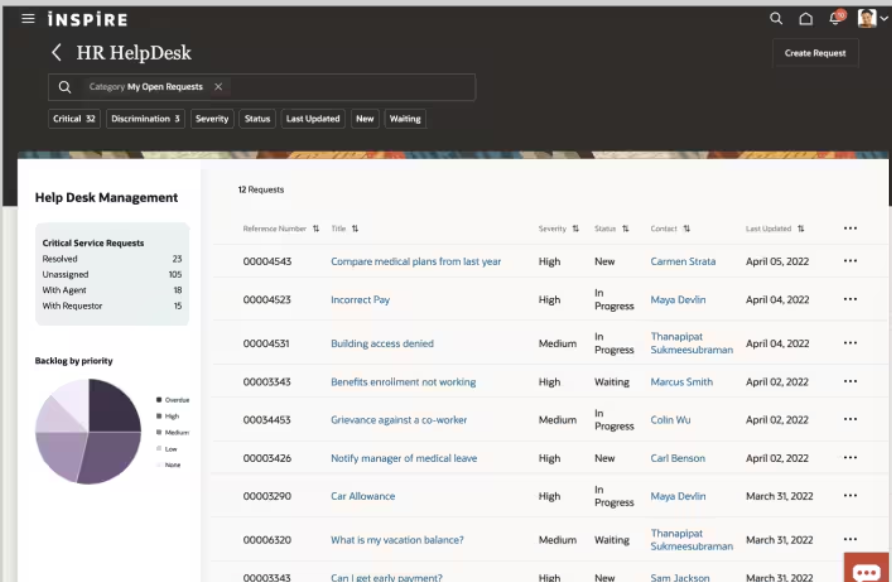Viewport: 892px width, 582px height.
Task: Open the Severity filter chip
Action: [x=212, y=119]
